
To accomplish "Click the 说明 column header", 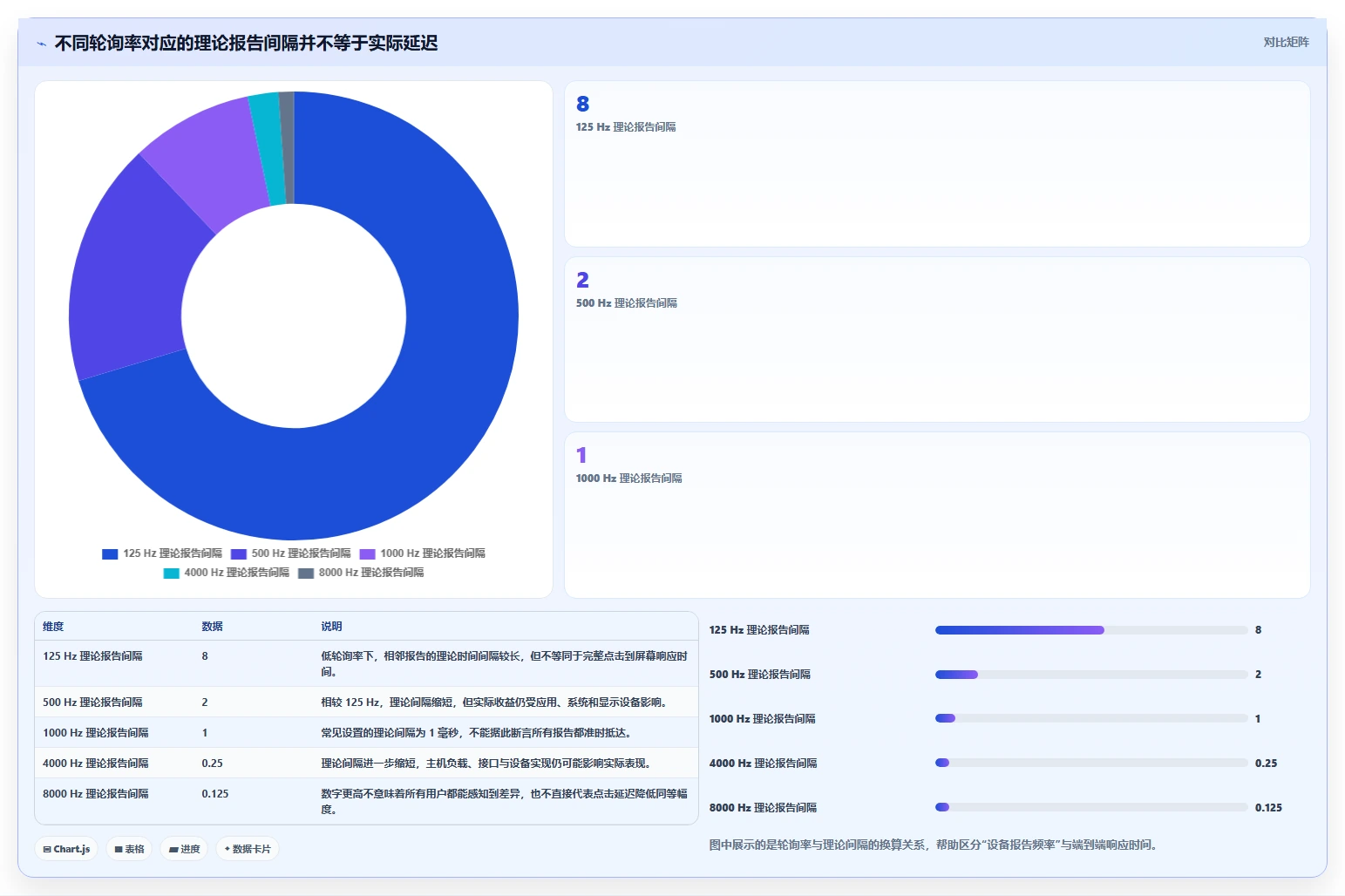I will [331, 627].
